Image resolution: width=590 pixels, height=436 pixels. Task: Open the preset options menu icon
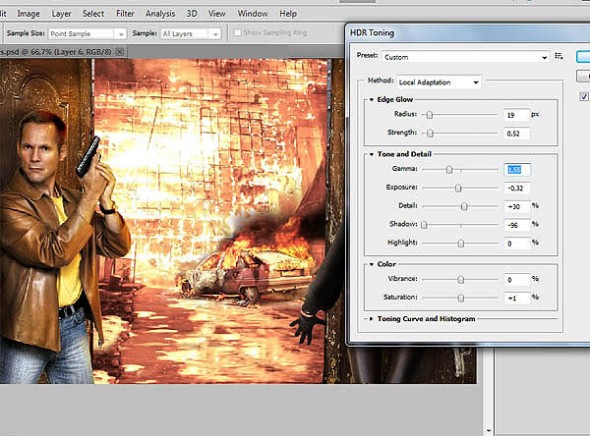coord(559,56)
